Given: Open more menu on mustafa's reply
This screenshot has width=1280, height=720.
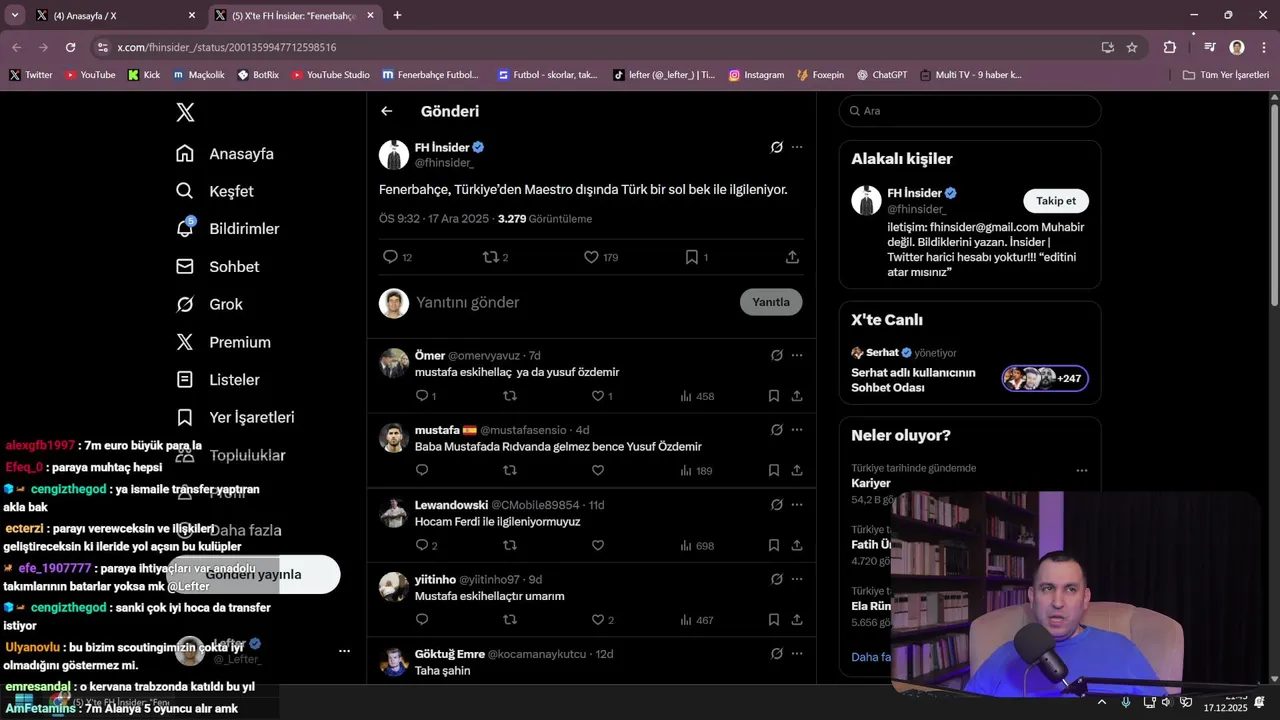Looking at the screenshot, I should coord(797,430).
